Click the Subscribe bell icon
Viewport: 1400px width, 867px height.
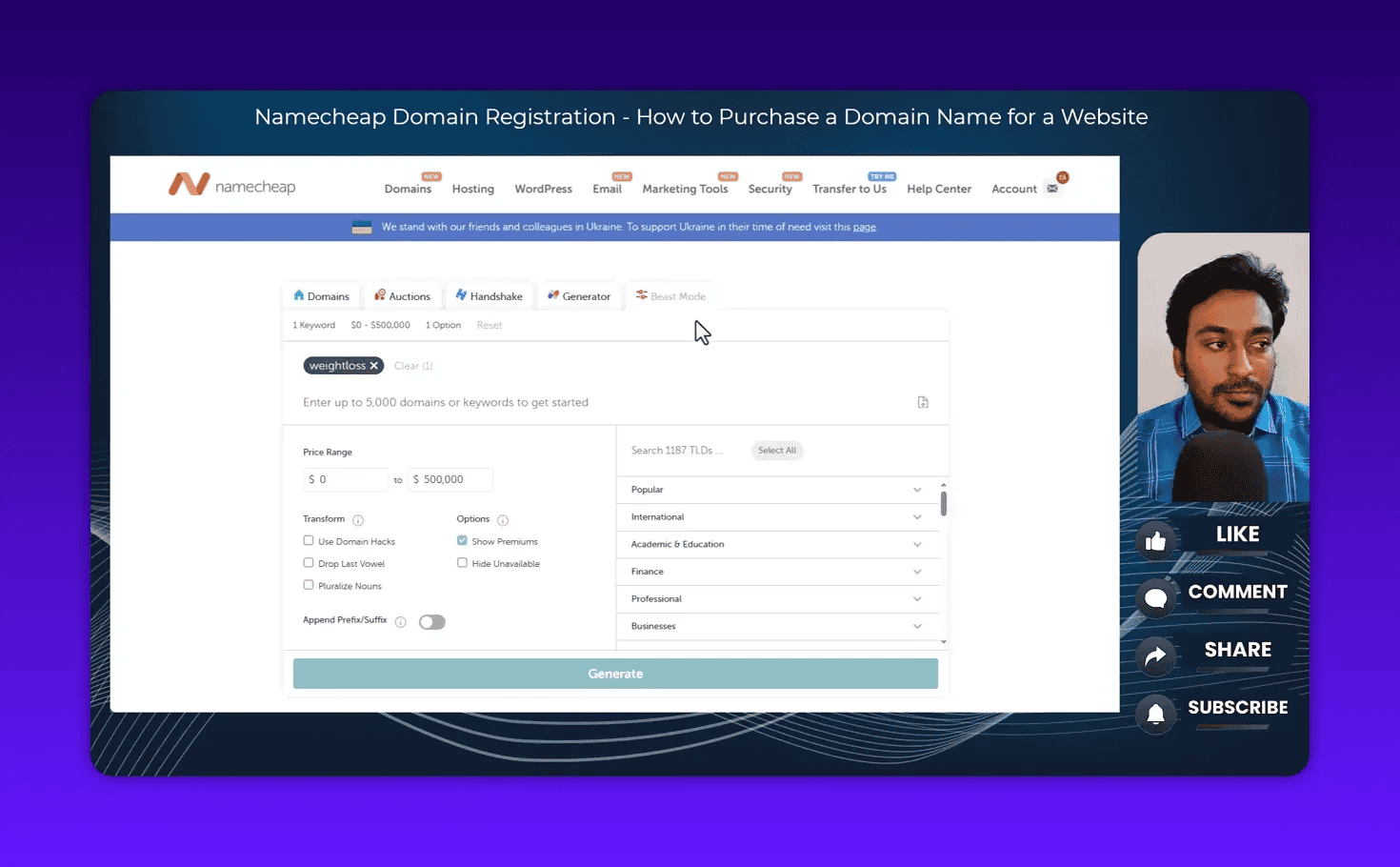(x=1155, y=714)
